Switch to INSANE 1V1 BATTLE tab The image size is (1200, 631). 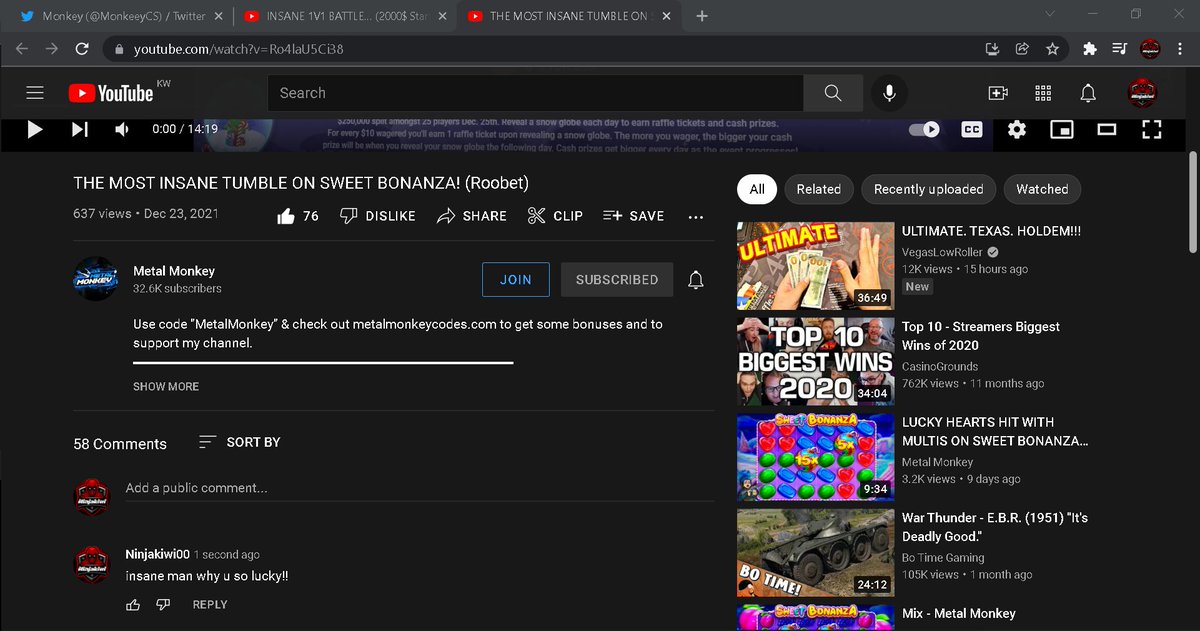(x=345, y=16)
